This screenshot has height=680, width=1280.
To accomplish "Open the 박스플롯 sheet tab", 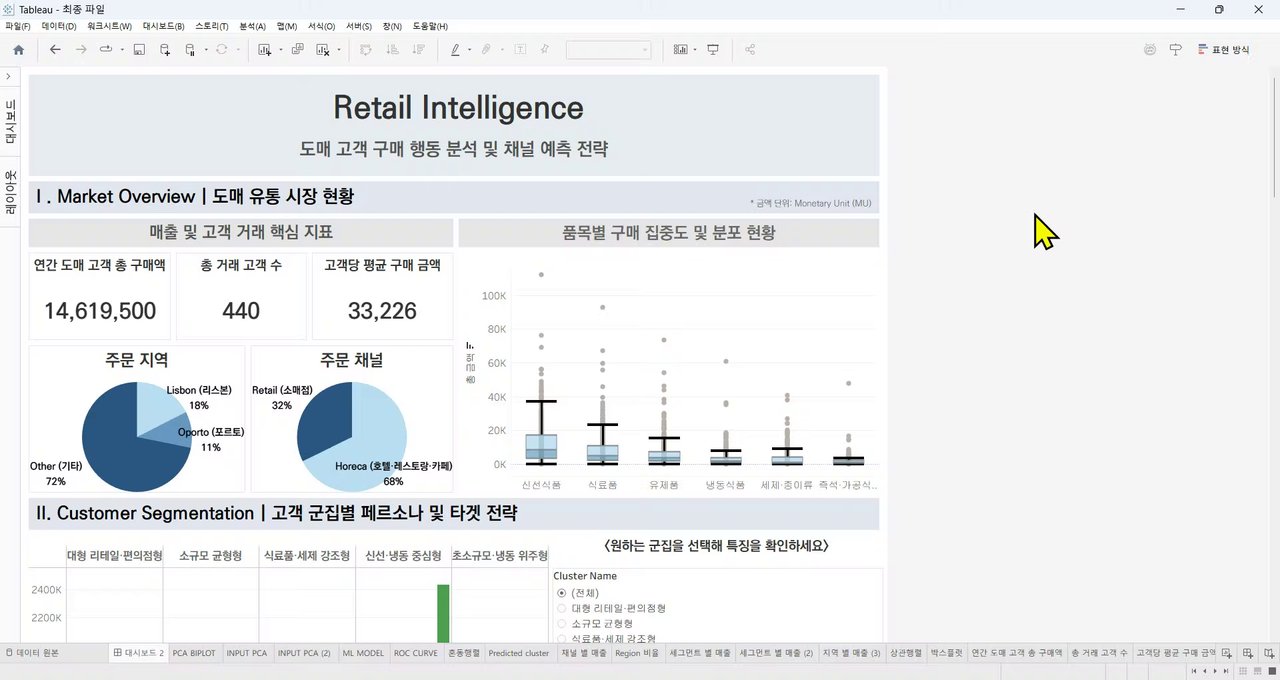I will 945,653.
